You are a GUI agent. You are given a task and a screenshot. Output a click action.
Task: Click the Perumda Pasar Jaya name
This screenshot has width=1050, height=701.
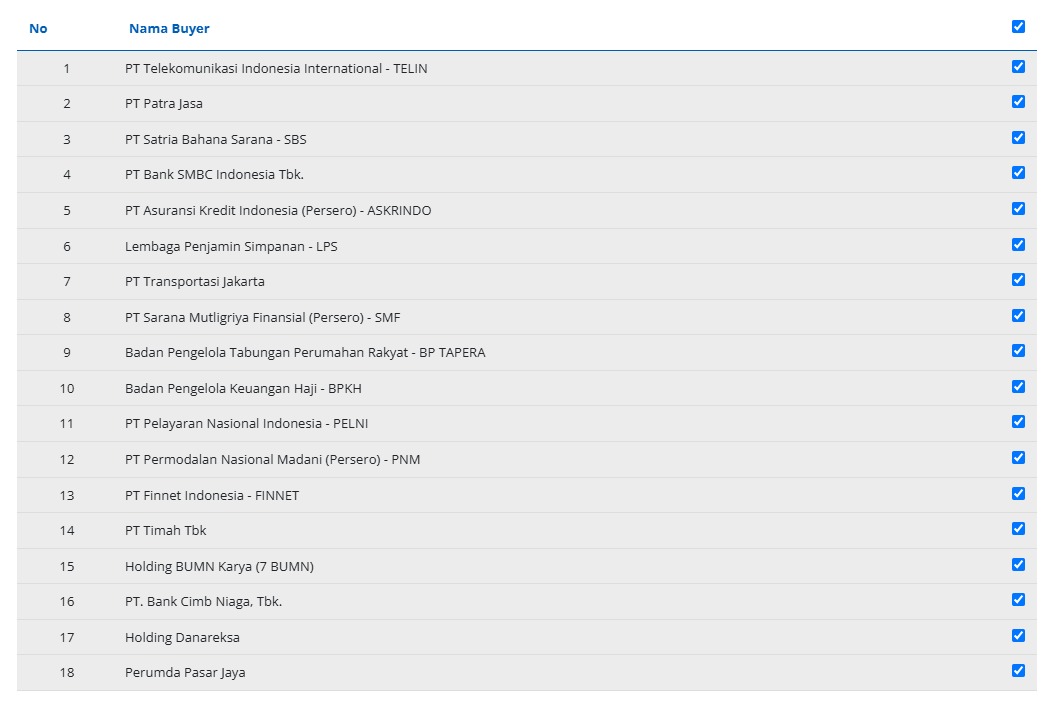point(185,673)
